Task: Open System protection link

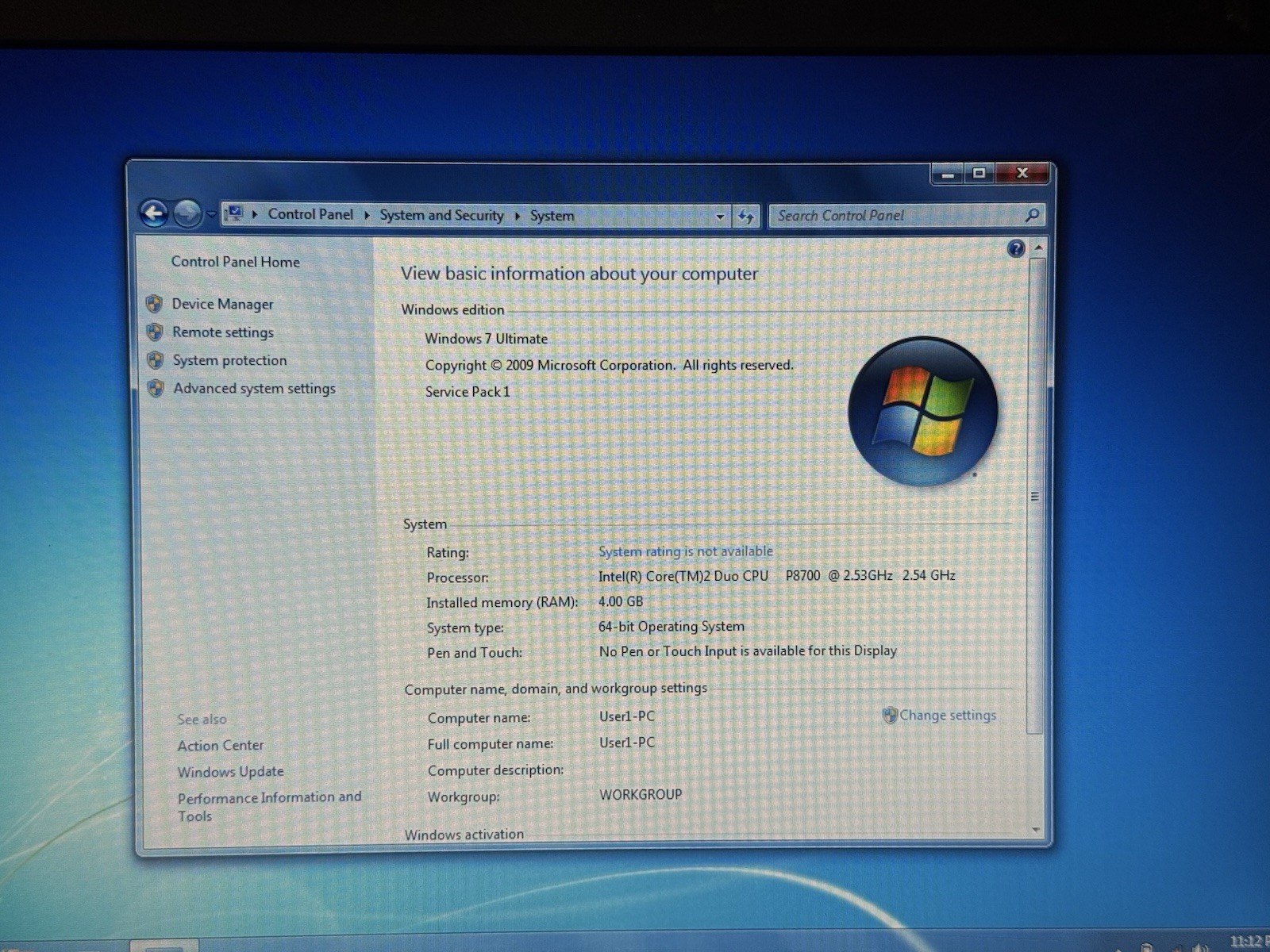Action: click(x=230, y=360)
